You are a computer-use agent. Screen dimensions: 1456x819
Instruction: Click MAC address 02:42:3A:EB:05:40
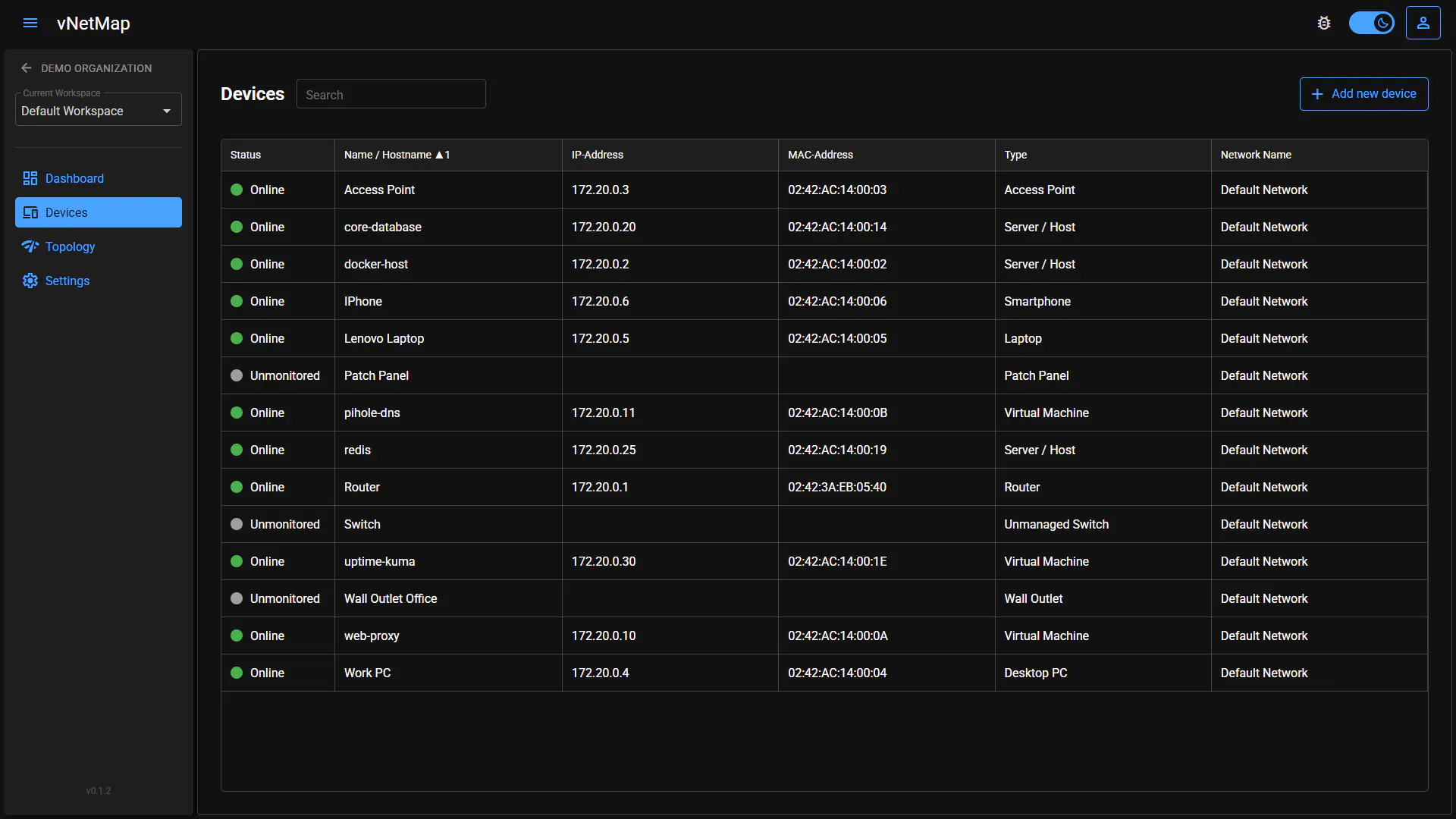coord(837,487)
